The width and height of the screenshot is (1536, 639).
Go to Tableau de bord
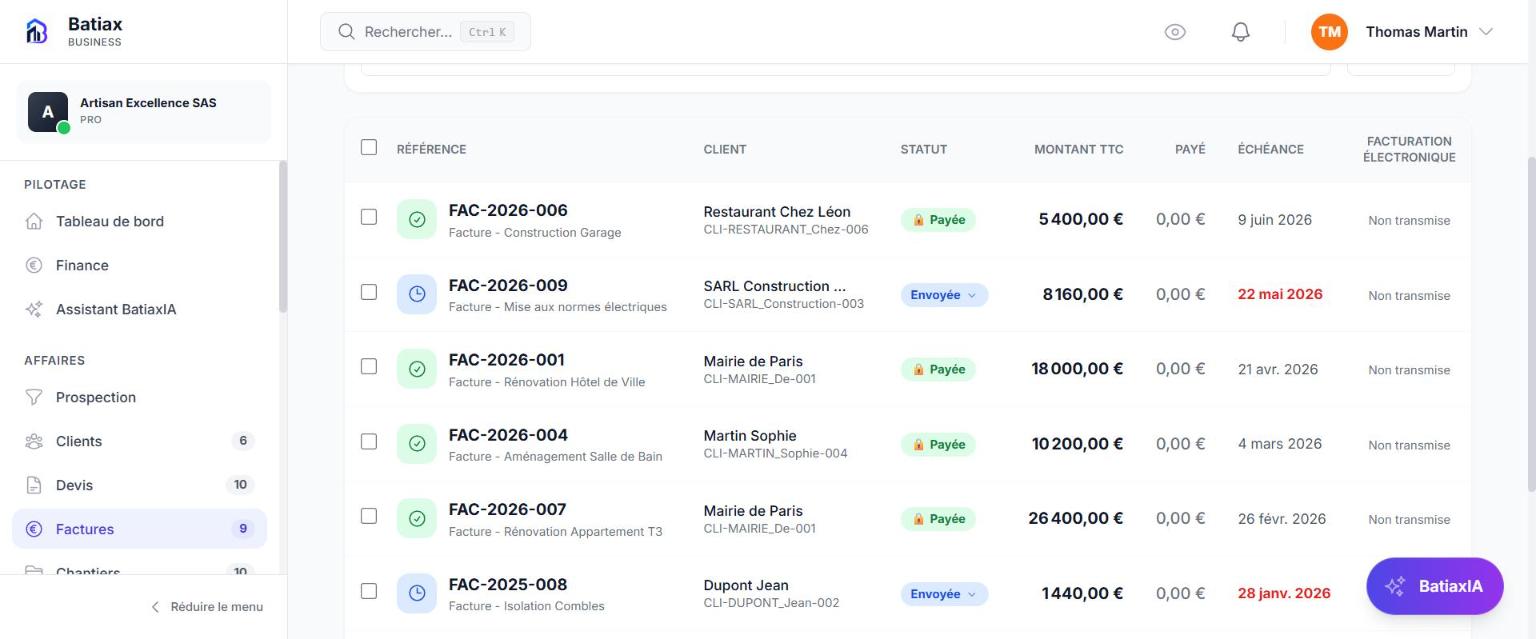coord(140,221)
